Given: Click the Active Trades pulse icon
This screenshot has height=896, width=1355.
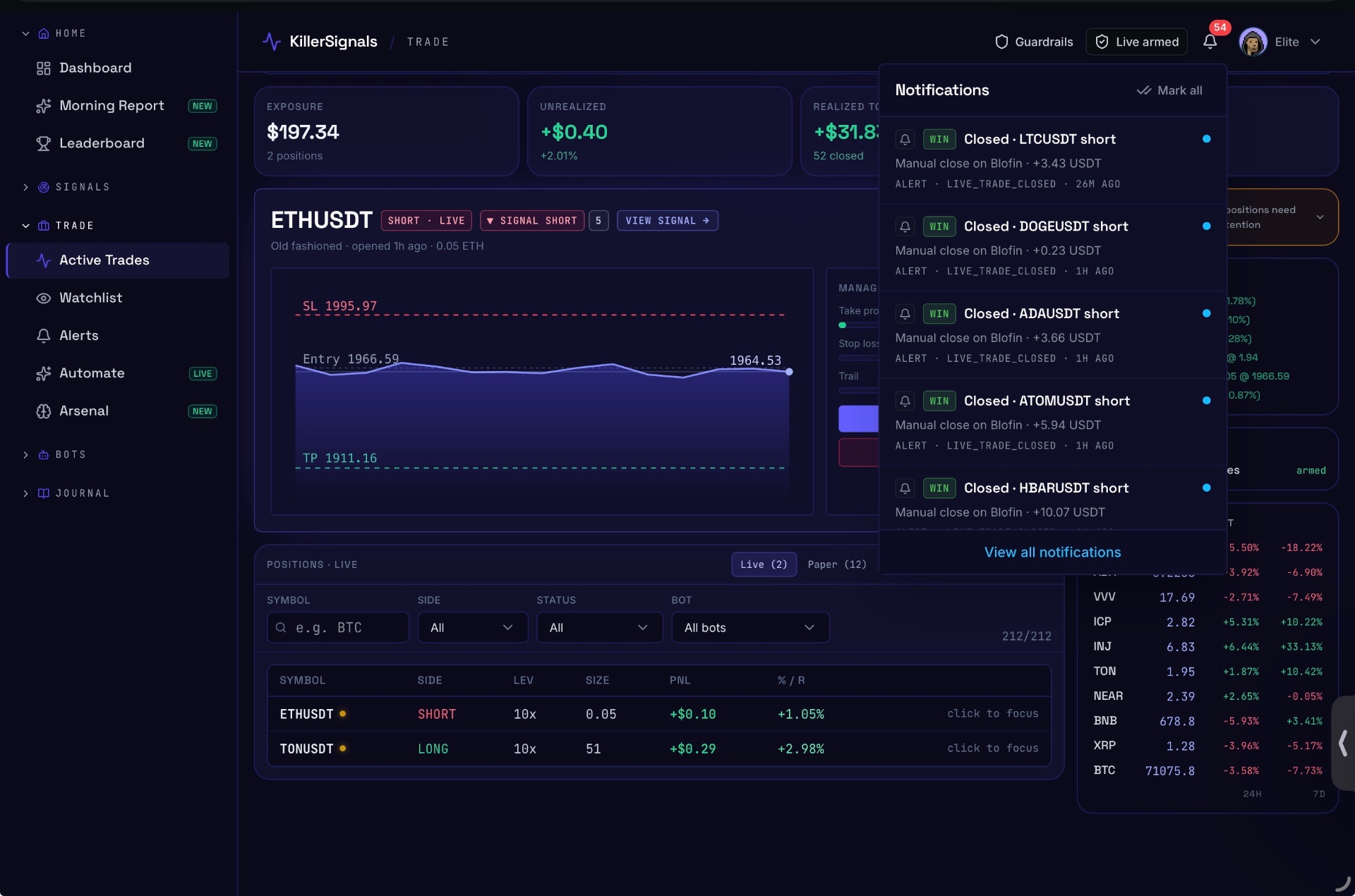Looking at the screenshot, I should (44, 260).
